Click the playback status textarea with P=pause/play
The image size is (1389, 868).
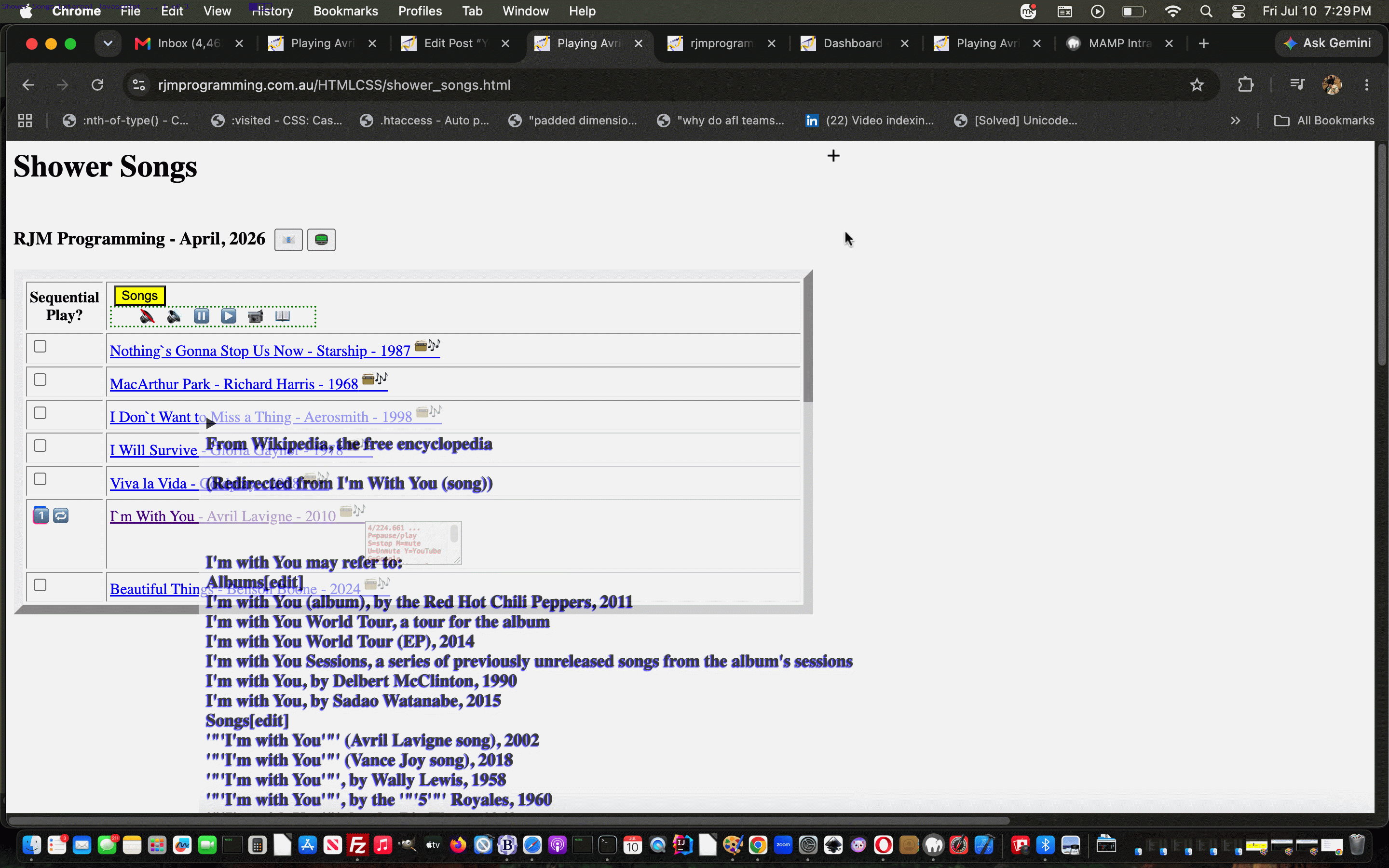(413, 543)
